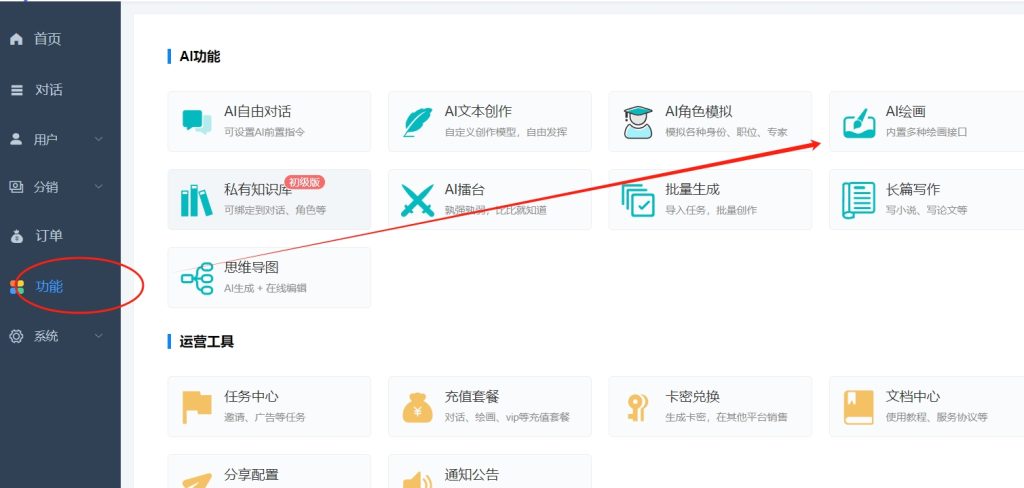
Task: Click the 批量生成 stacked checkbox icon
Action: [638, 200]
